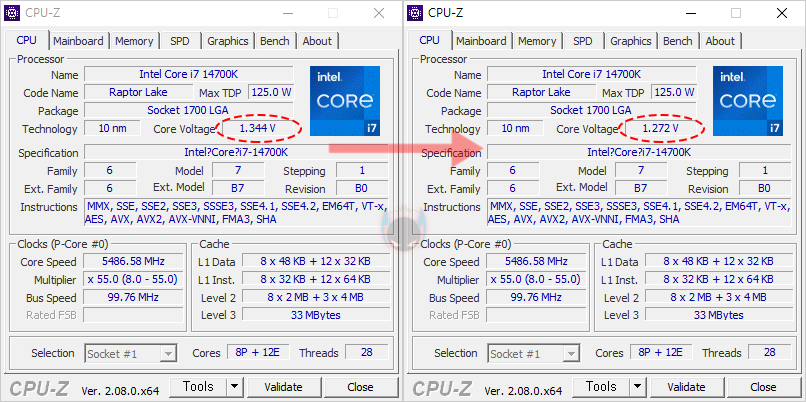Screen dimensions: 806x402
Task: Open Socket #1 selection dropdown in left window
Action: click(131, 354)
